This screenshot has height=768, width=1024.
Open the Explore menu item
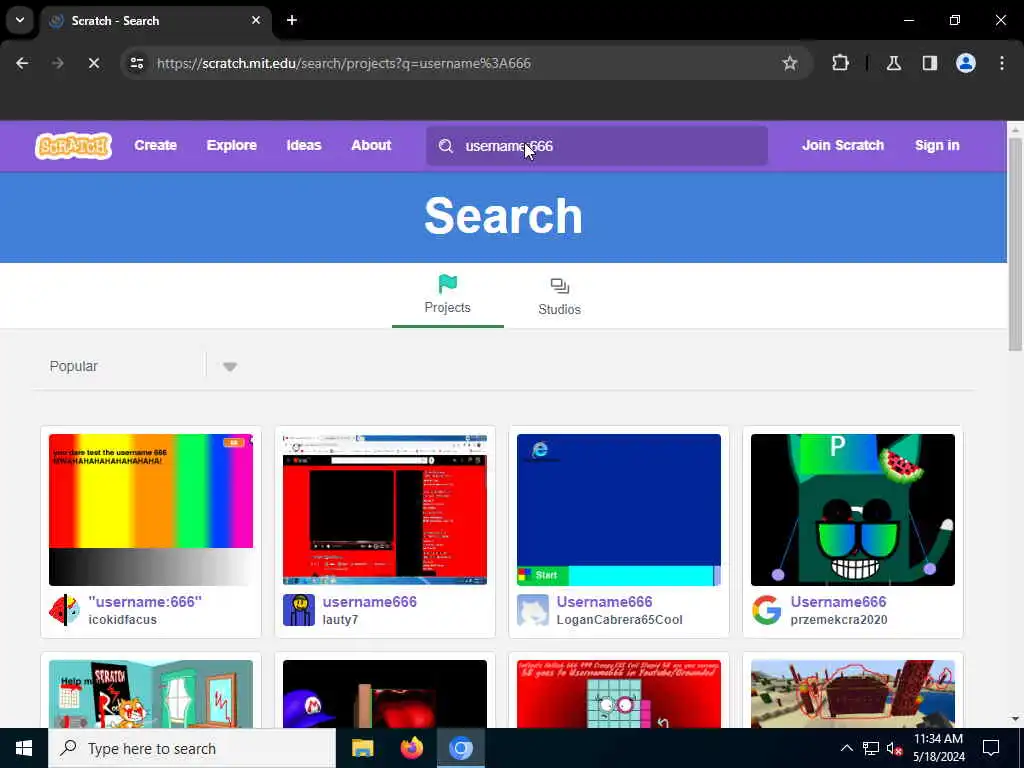[x=232, y=146]
